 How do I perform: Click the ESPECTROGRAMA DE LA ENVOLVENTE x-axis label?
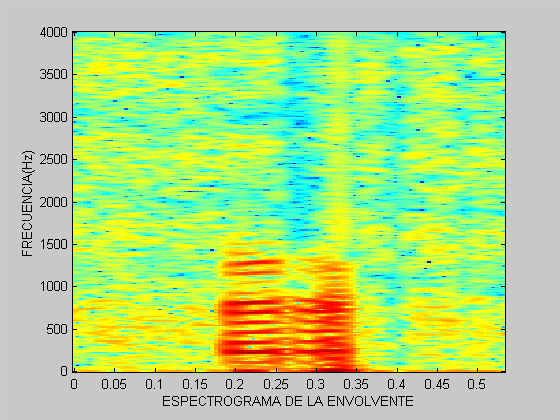point(288,401)
